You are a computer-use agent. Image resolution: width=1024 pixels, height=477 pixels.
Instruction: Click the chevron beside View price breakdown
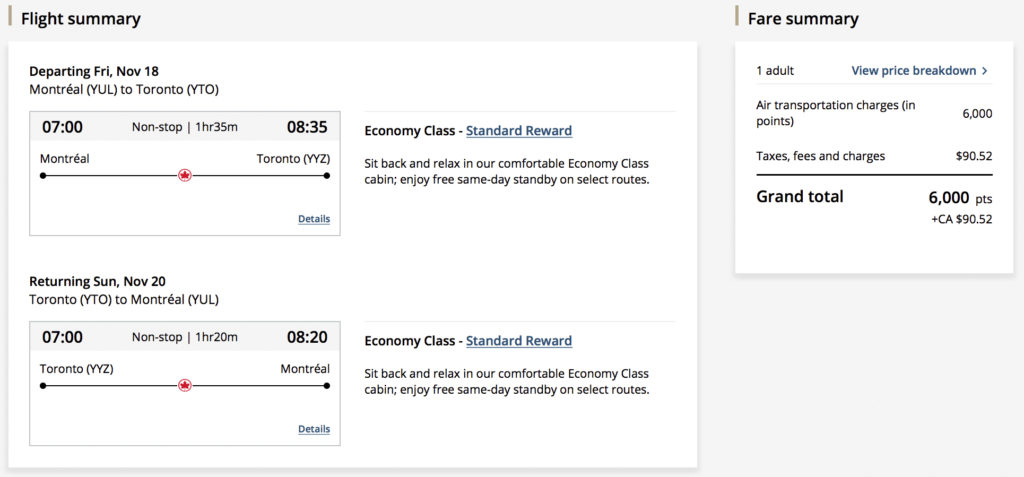coord(985,71)
